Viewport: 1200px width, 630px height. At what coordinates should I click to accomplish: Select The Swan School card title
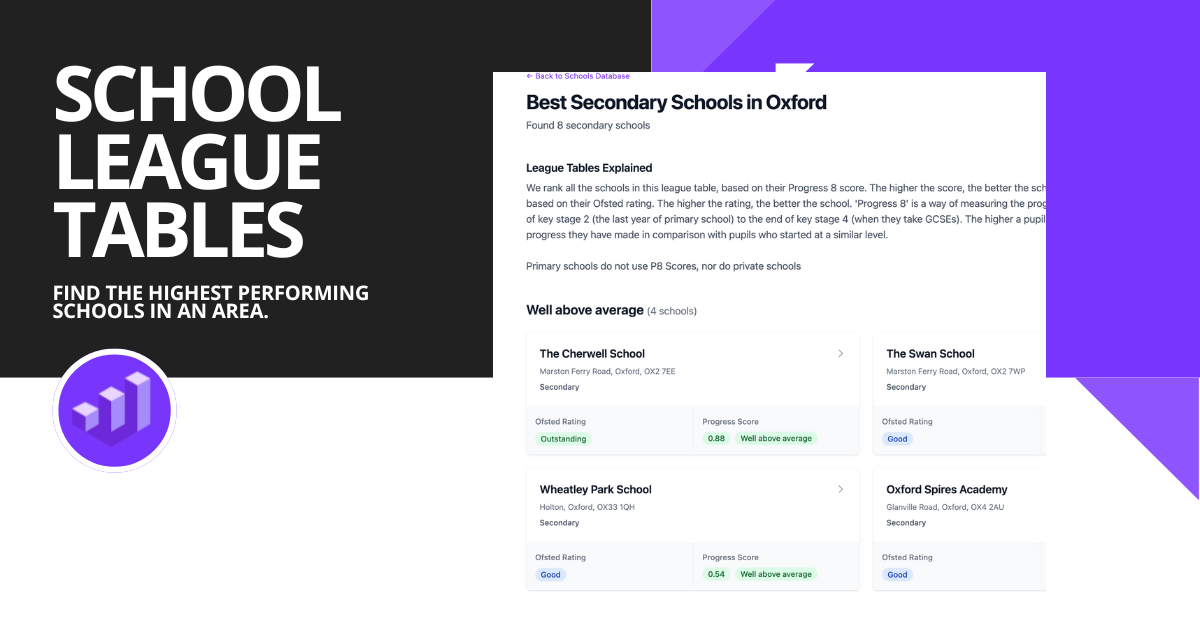(930, 353)
